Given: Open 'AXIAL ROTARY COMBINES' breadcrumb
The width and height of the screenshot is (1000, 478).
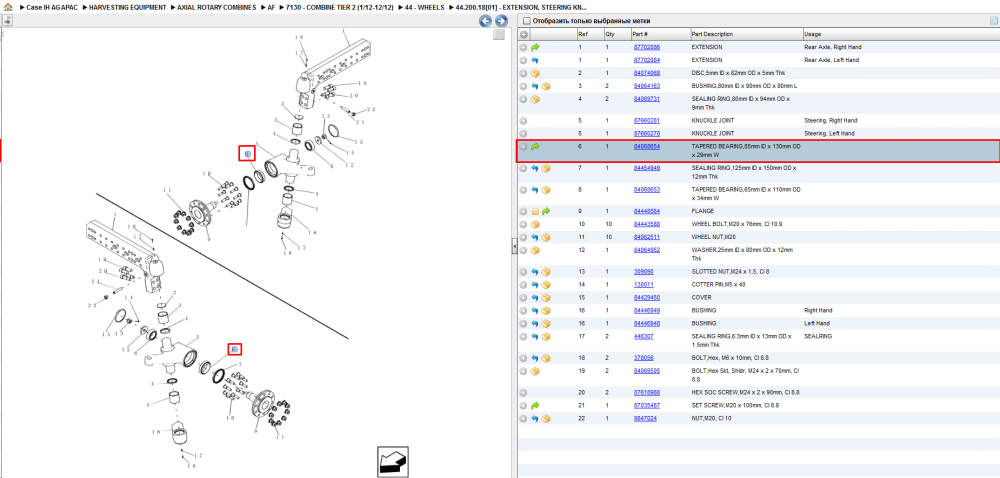Looking at the screenshot, I should (217, 7).
